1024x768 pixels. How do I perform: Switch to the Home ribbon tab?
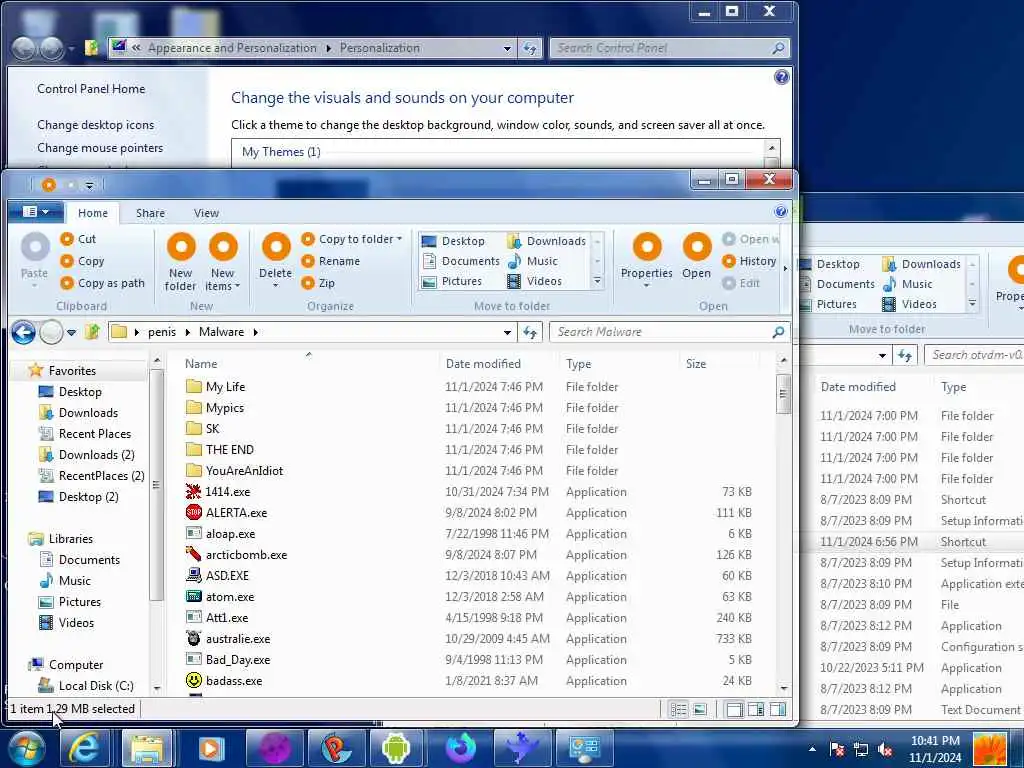pos(93,213)
